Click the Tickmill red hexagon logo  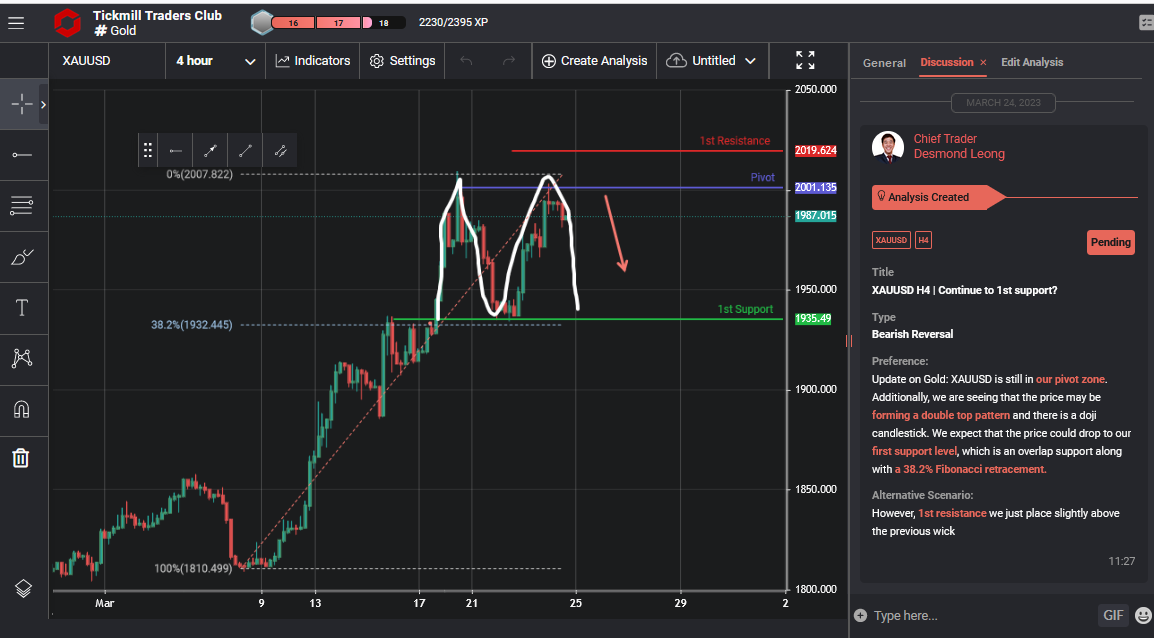pyautogui.click(x=67, y=23)
